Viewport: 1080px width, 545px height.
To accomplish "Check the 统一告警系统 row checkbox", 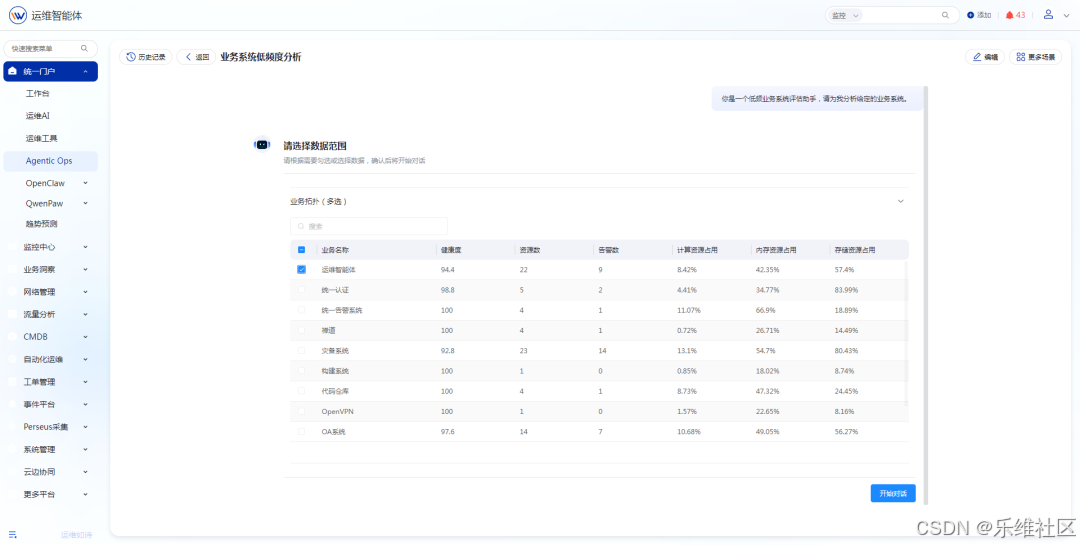I will [302, 310].
